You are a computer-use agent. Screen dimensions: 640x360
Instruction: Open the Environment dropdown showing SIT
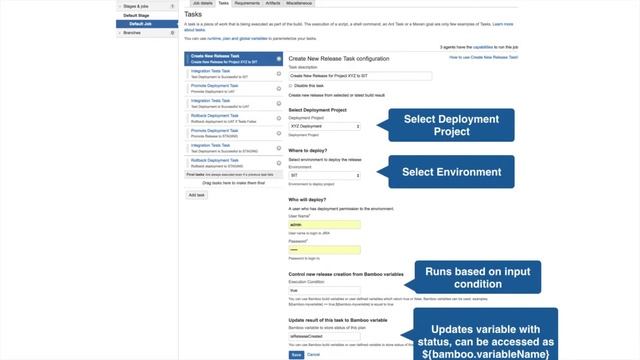point(324,176)
